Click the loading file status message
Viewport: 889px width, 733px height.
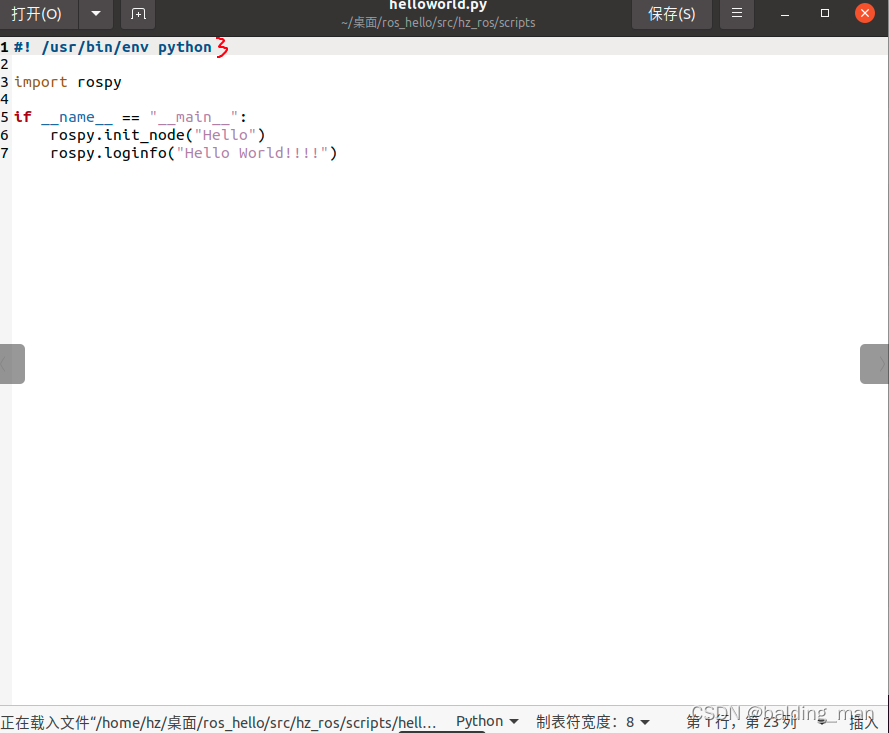point(218,723)
